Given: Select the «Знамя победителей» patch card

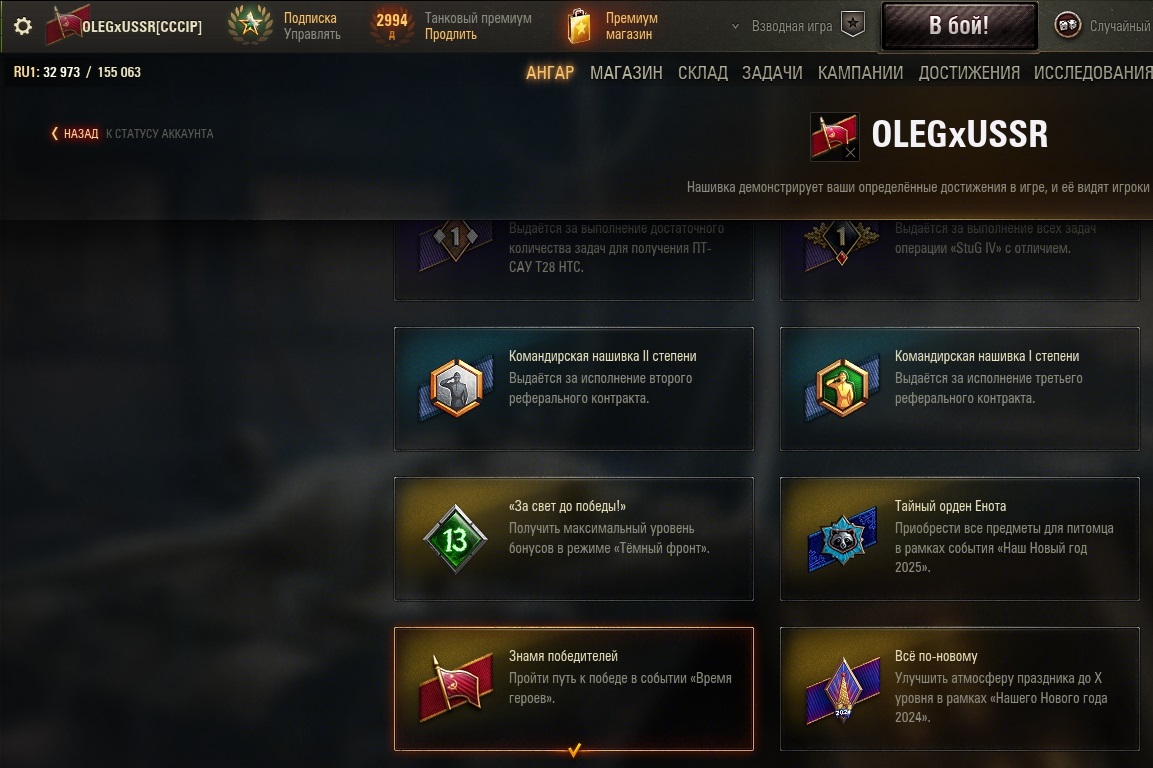Looking at the screenshot, I should (x=574, y=689).
